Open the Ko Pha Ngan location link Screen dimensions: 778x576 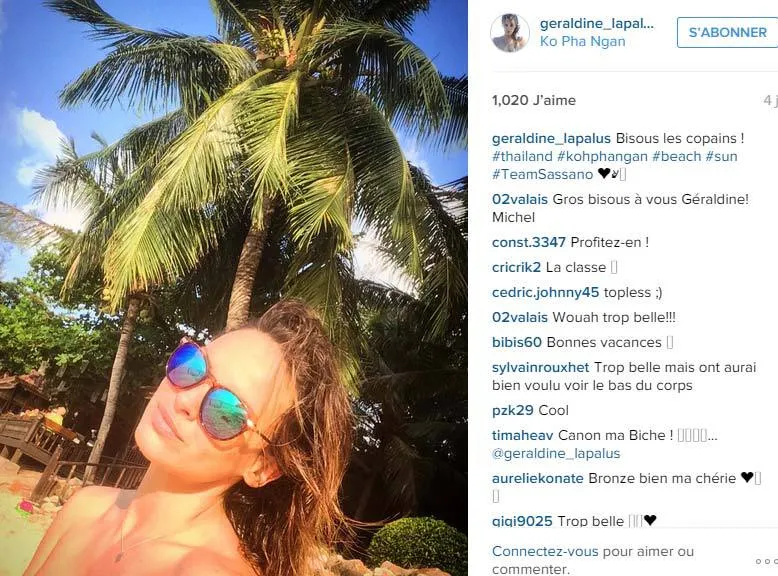pos(583,41)
